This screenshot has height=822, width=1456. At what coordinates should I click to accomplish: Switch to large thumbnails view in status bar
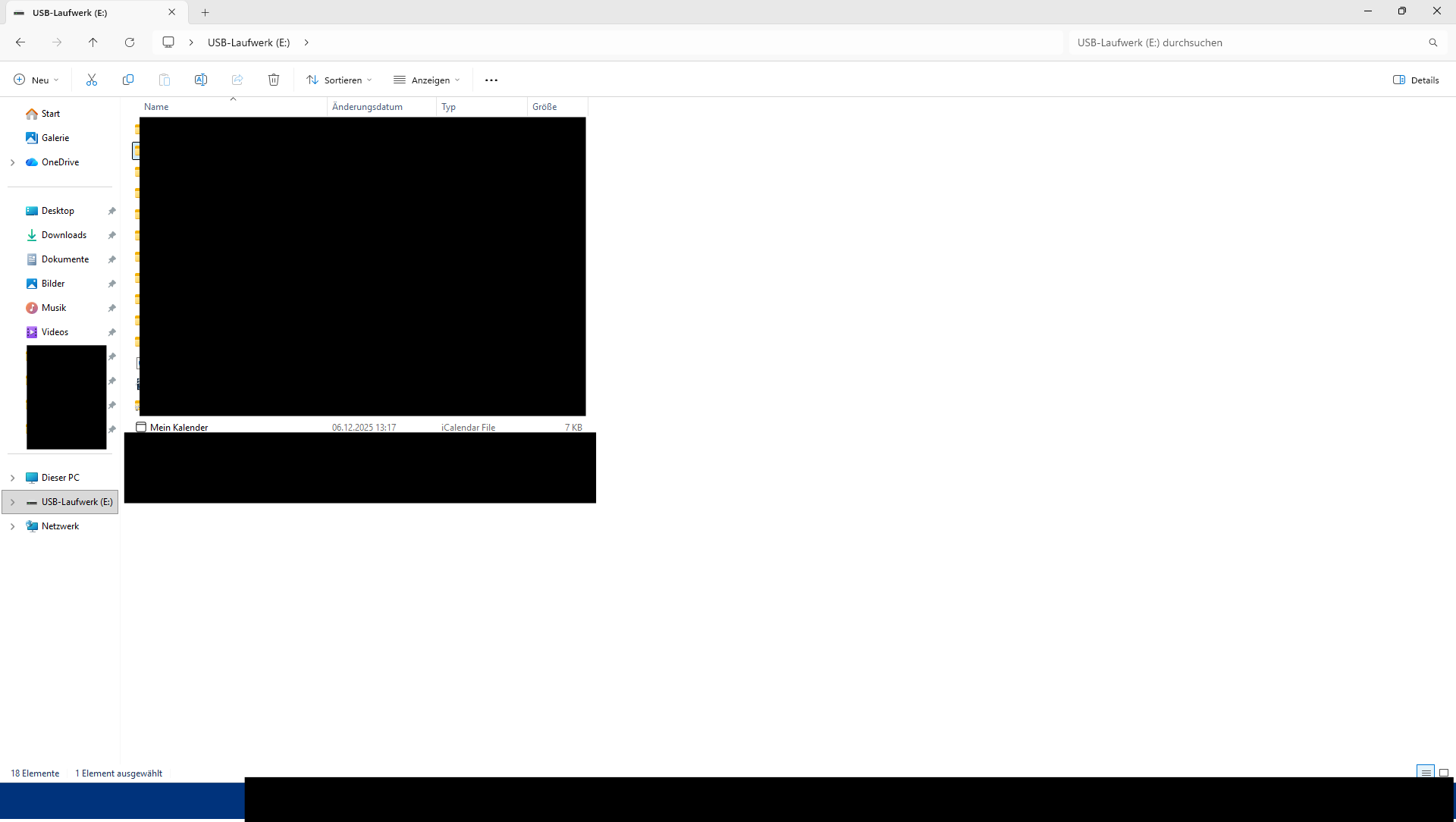[1444, 773]
